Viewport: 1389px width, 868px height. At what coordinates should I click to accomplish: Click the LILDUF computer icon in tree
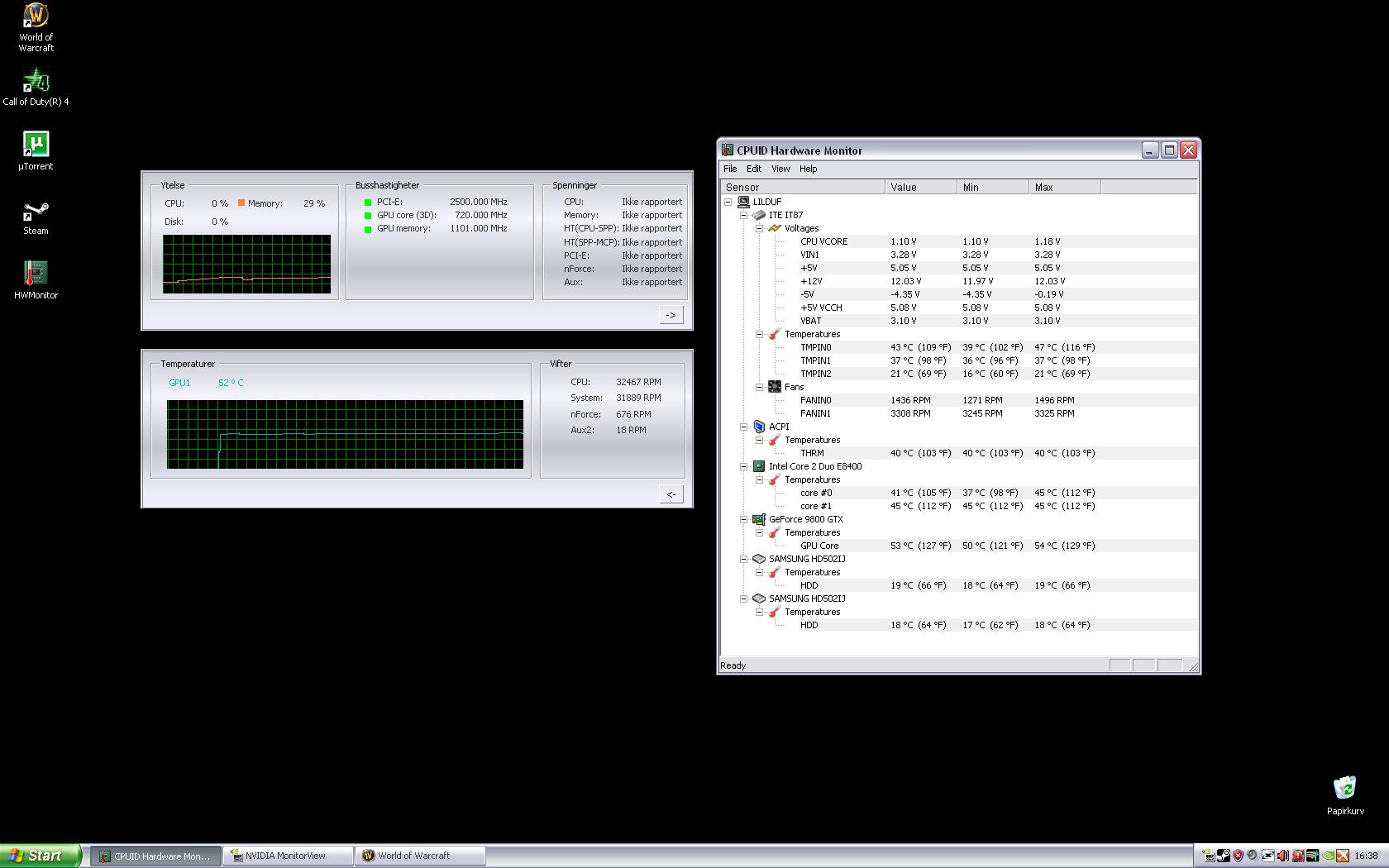tap(744, 202)
